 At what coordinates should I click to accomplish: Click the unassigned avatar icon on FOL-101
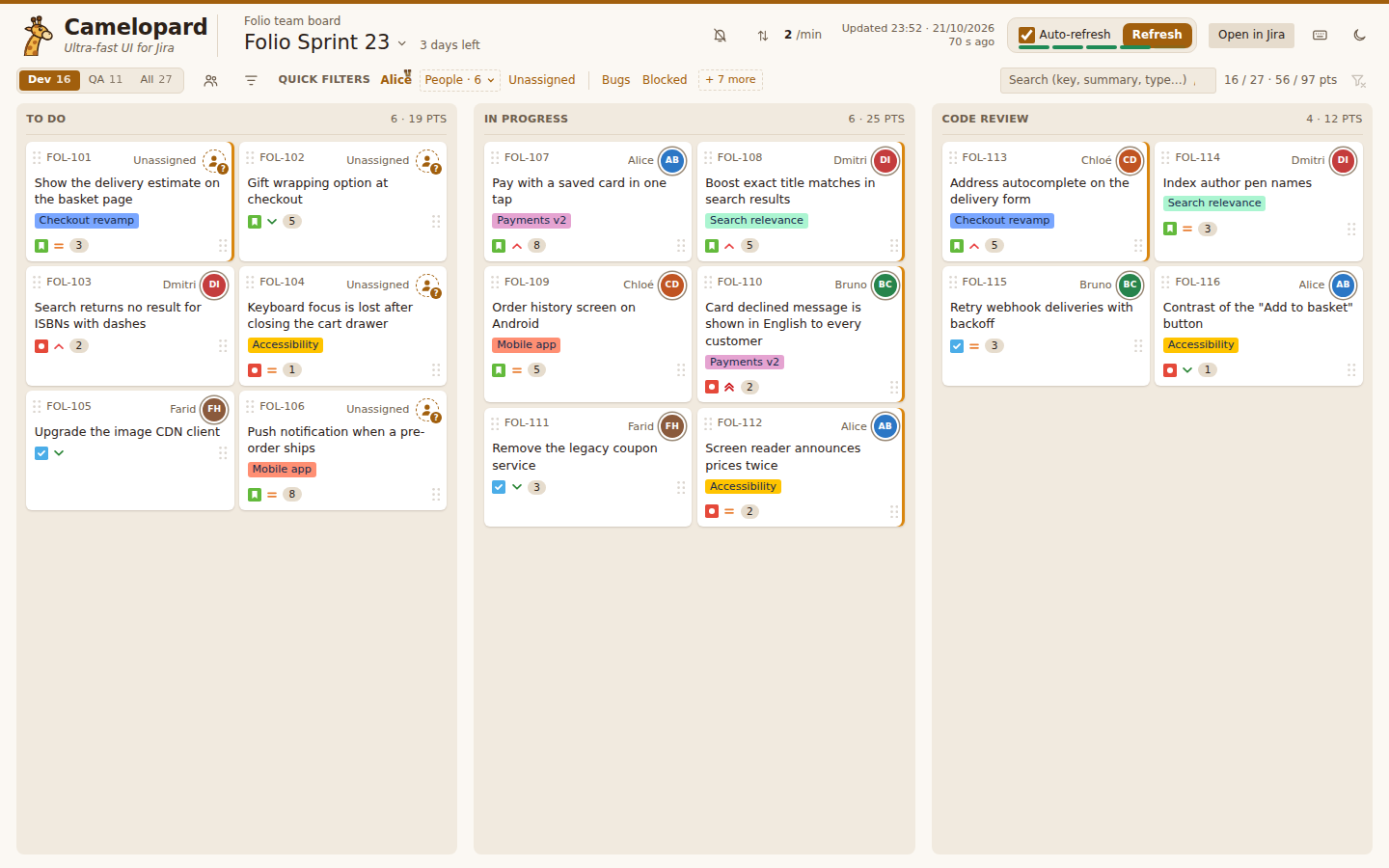215,161
